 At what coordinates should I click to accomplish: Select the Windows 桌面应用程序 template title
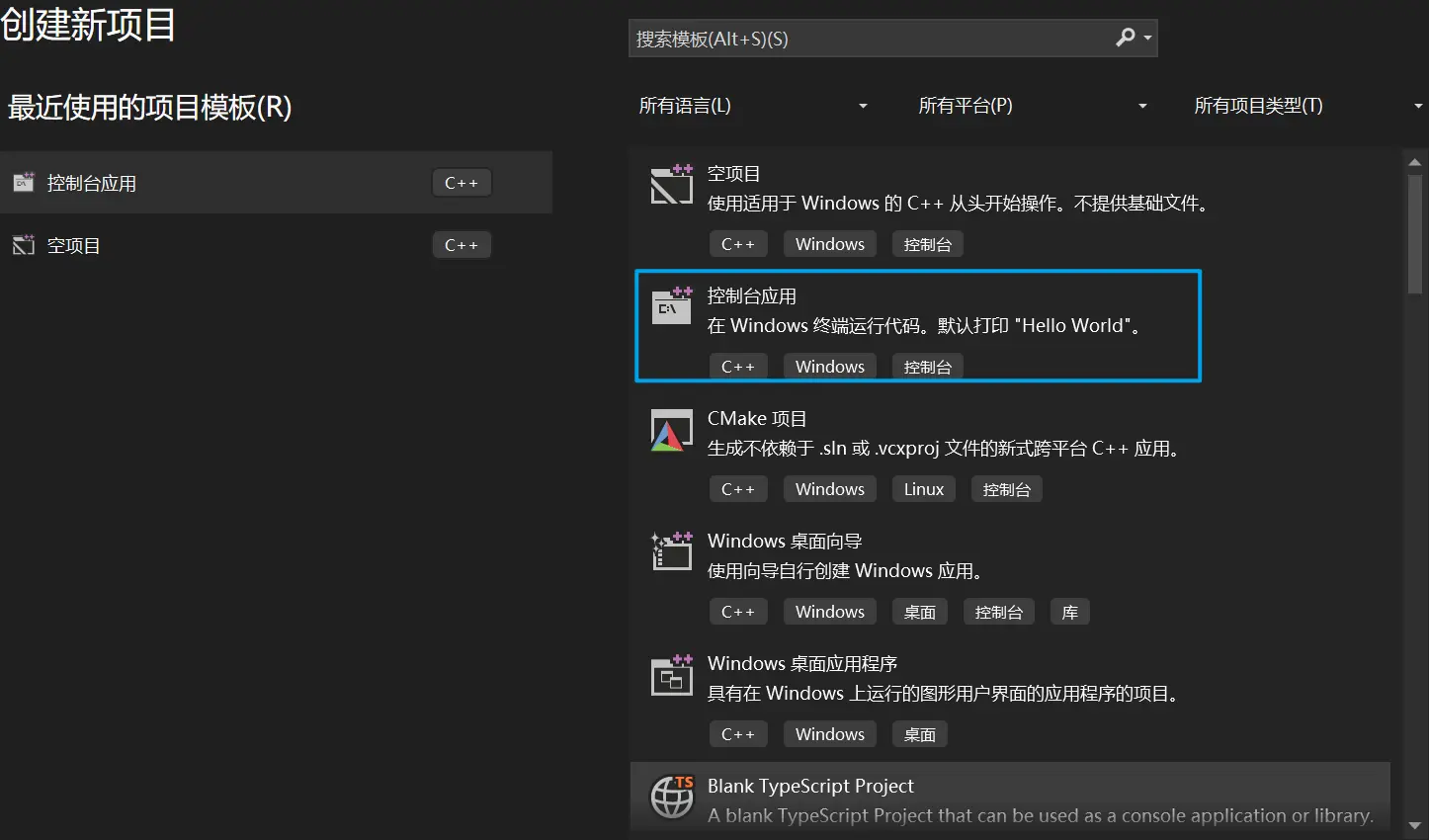pyautogui.click(x=802, y=664)
